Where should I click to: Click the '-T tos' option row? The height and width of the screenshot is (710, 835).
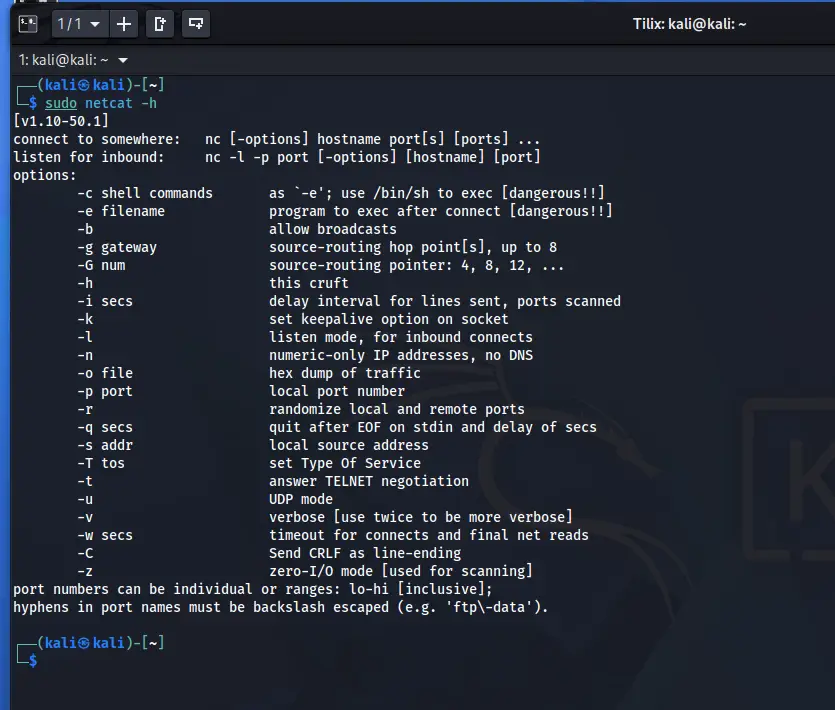(249, 463)
